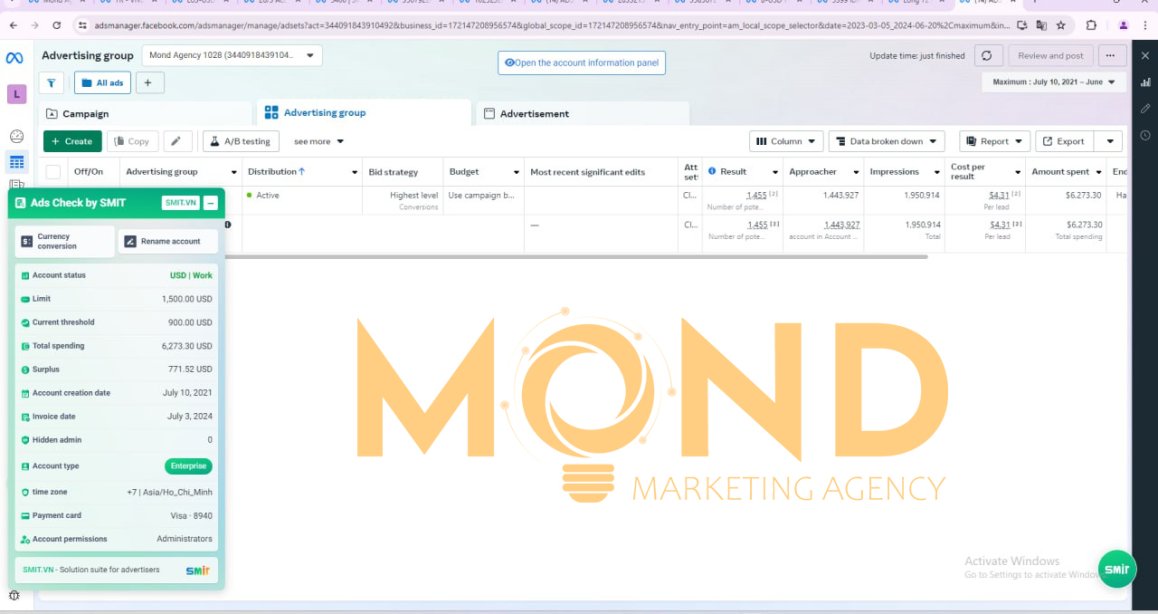This screenshot has width=1158, height=614.
Task: Select the campaigns table grid icon in sidebar
Action: click(x=16, y=162)
